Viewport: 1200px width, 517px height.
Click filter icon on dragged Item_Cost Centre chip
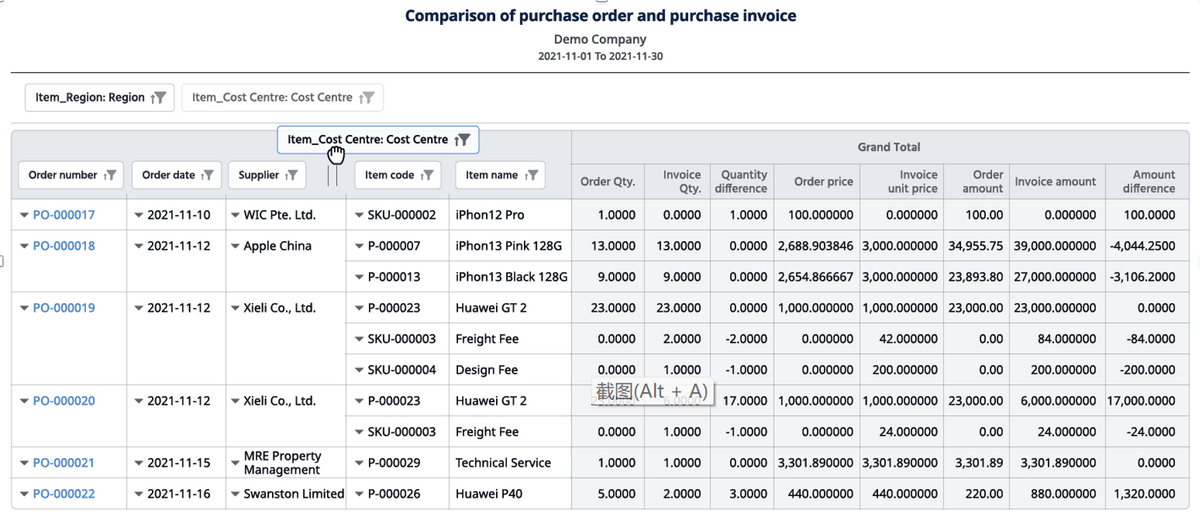[462, 140]
